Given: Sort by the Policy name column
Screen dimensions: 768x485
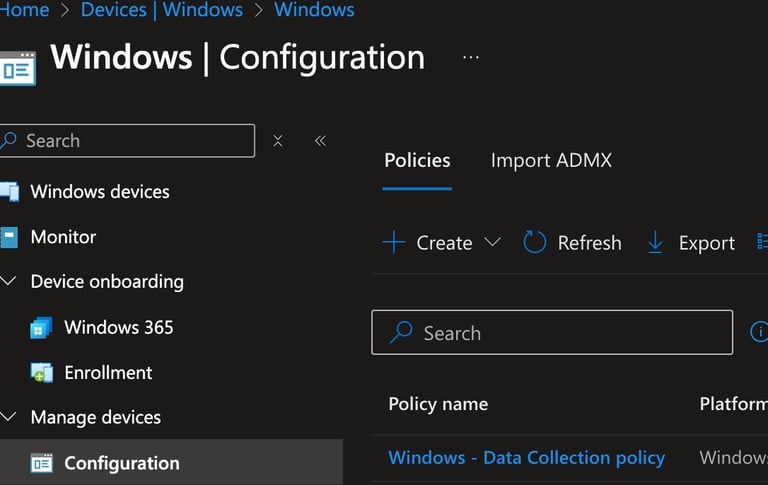Looking at the screenshot, I should tap(438, 405).
